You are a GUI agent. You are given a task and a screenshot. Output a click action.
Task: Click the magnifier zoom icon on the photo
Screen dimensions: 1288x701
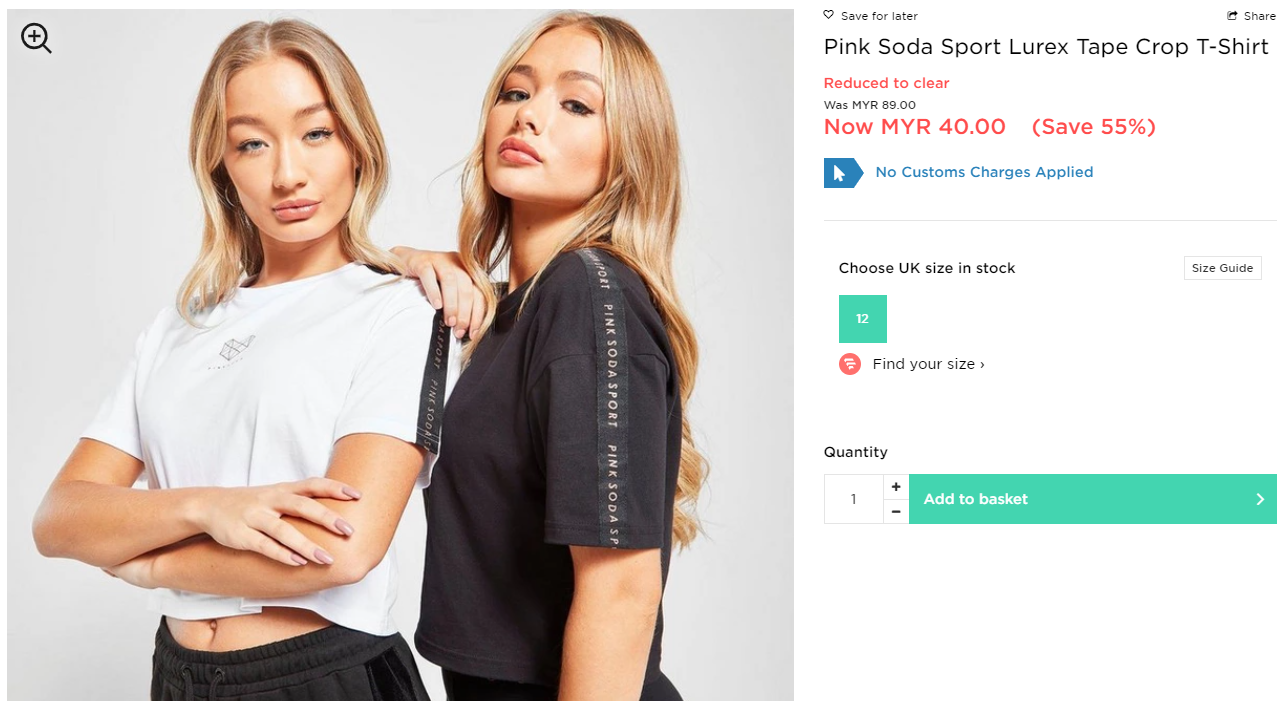[36, 38]
